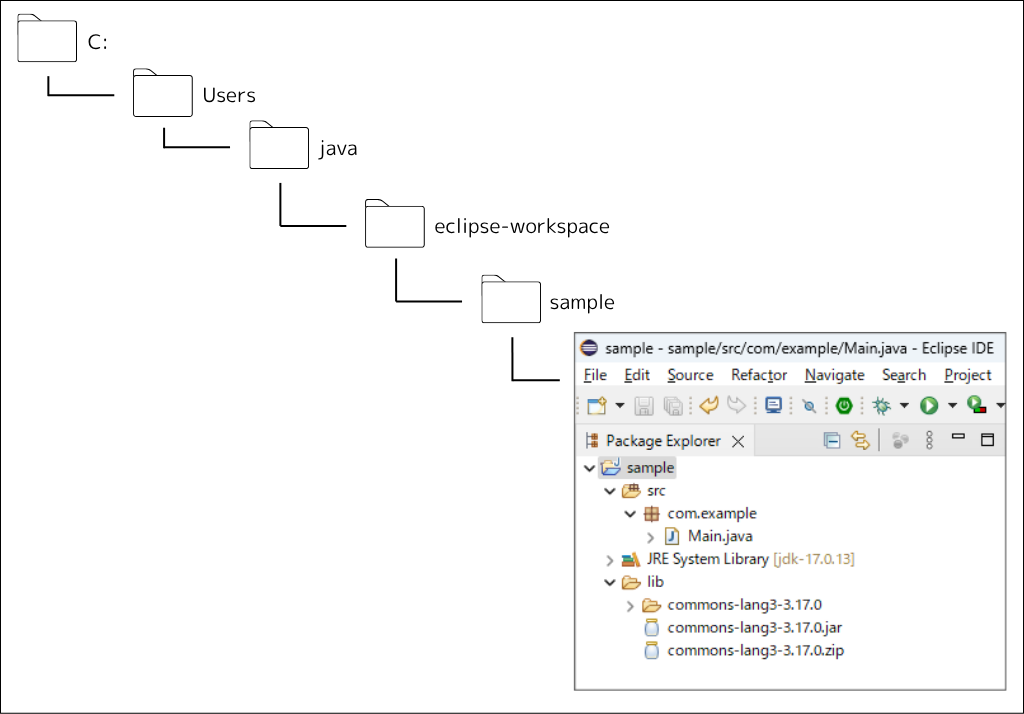
Task: Select commons-lang3-3.17.0.zip label
Action: [x=756, y=651]
